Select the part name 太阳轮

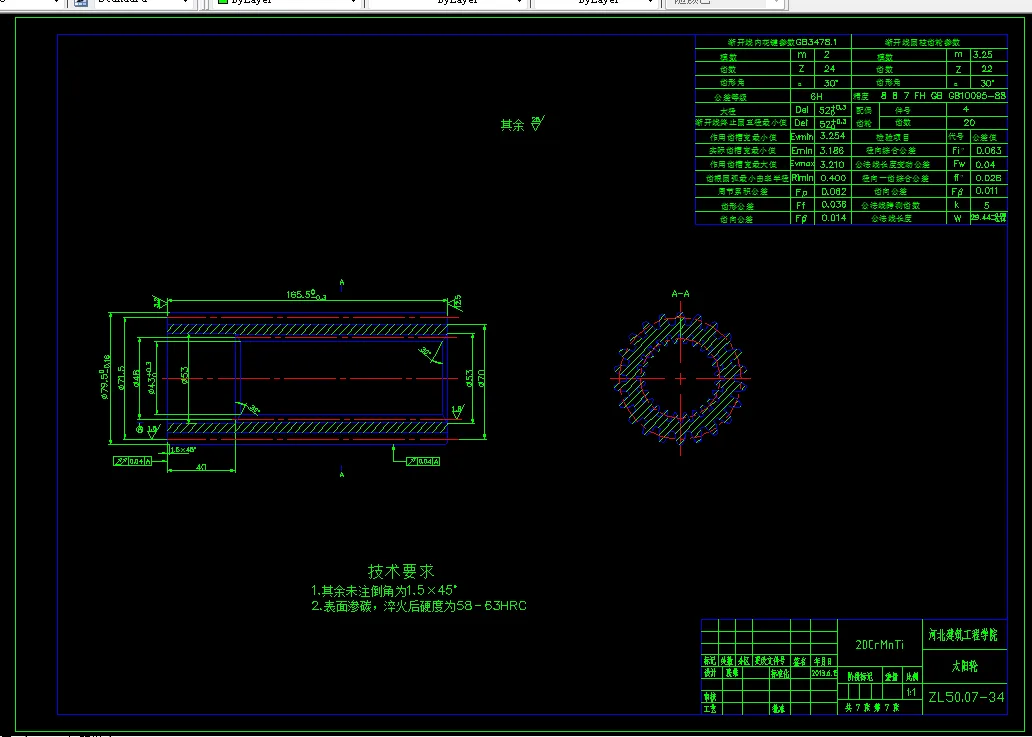(965, 667)
